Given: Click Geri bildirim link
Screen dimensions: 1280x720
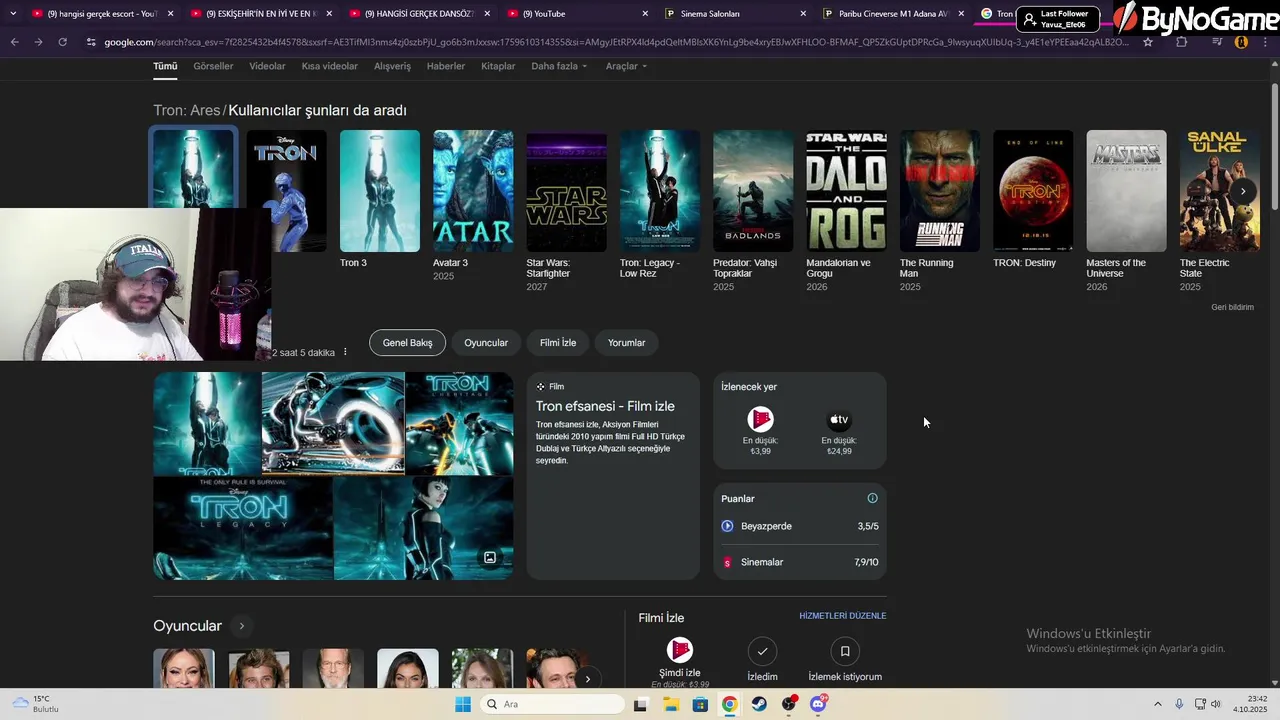Looking at the screenshot, I should 1232,307.
